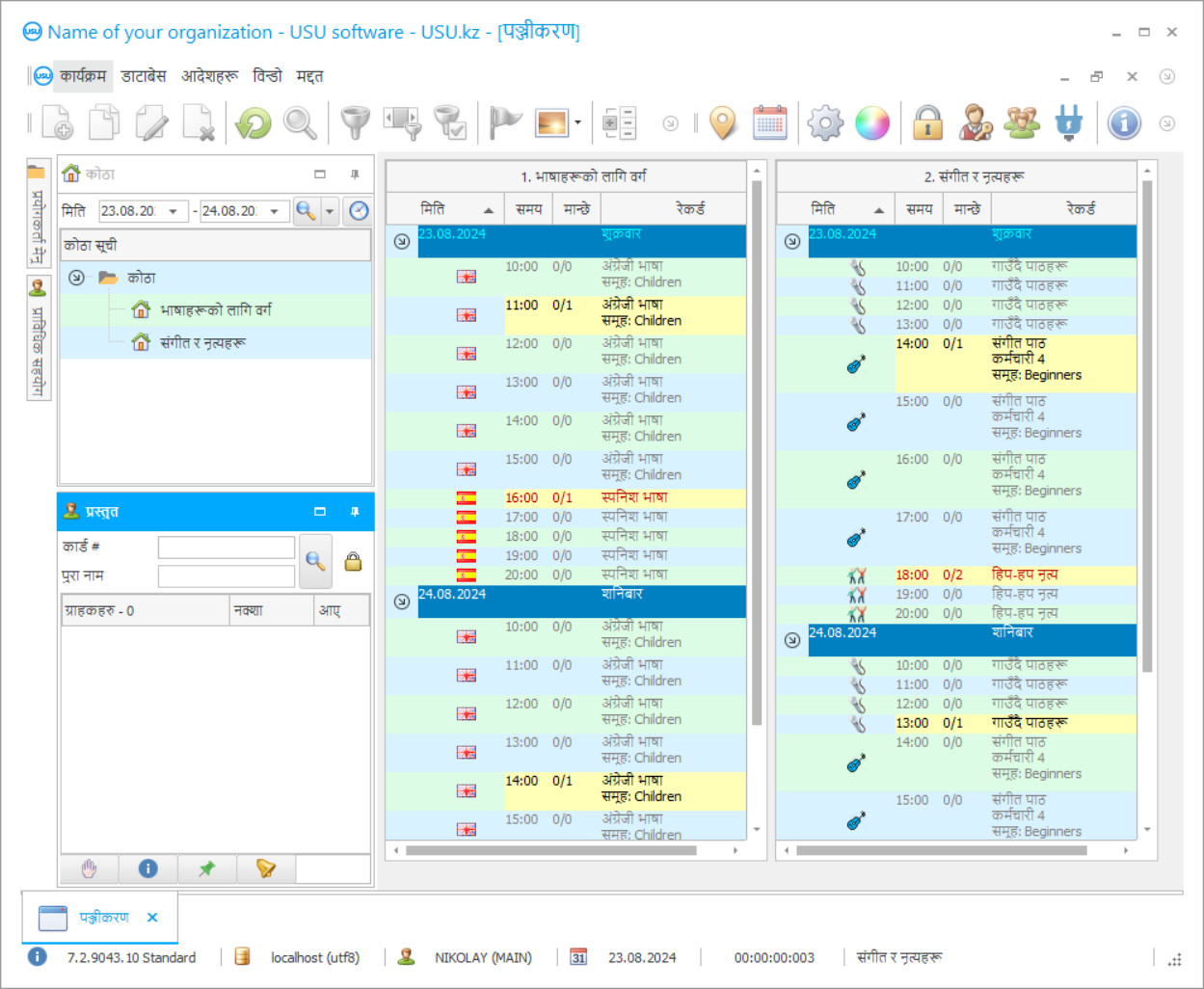Viewport: 1204px width, 989px height.
Task: Collapse 23.08.2024 group in language classes
Action: click(402, 241)
